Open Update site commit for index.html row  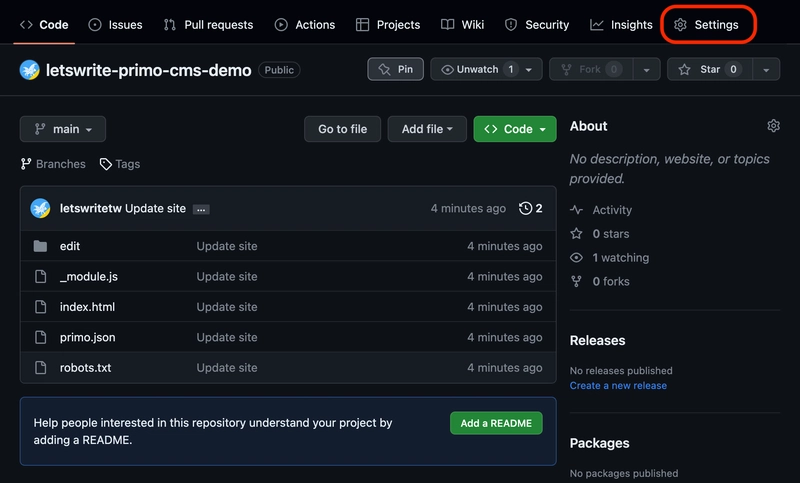click(227, 307)
